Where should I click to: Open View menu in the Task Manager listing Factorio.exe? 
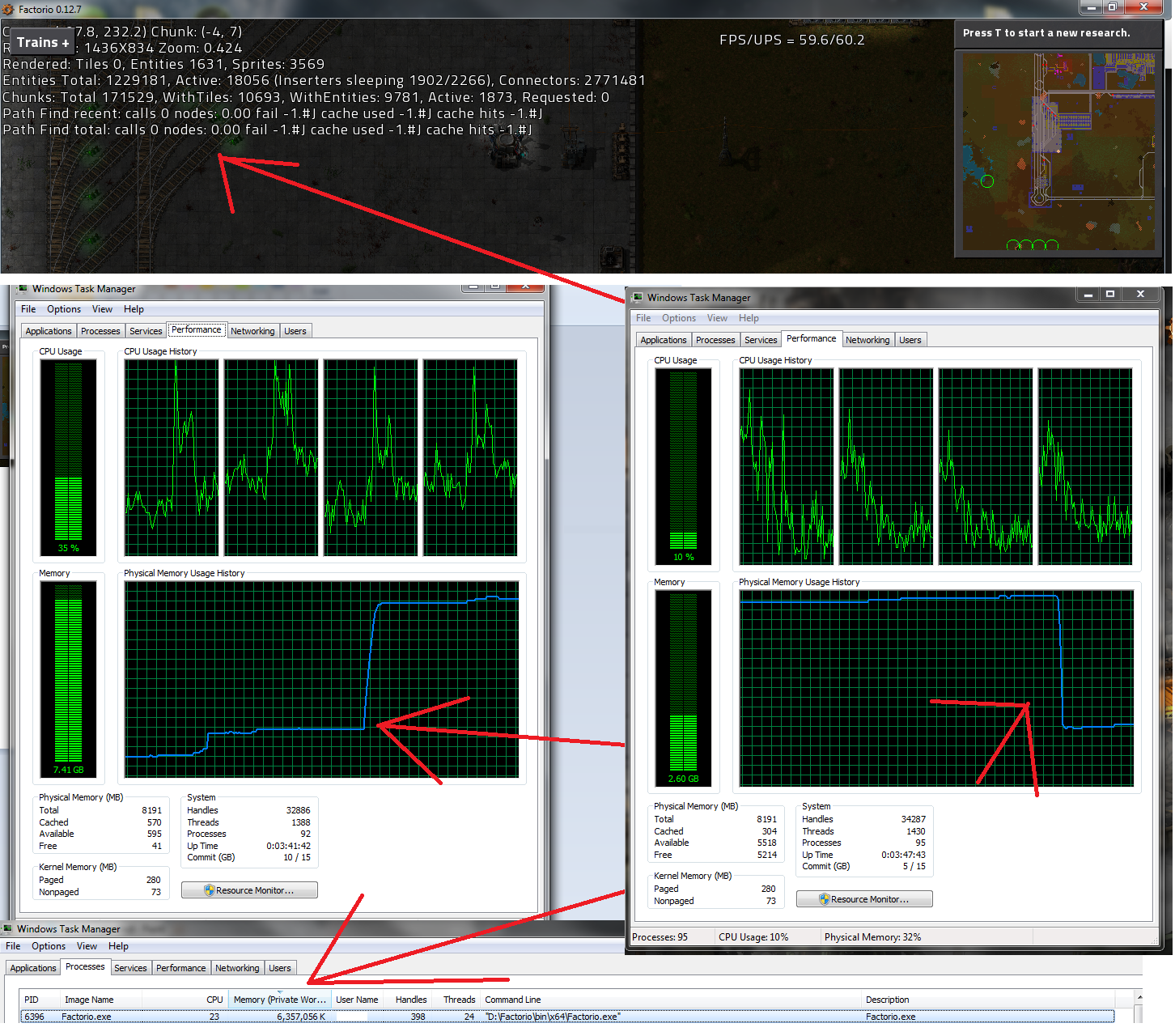tap(87, 946)
